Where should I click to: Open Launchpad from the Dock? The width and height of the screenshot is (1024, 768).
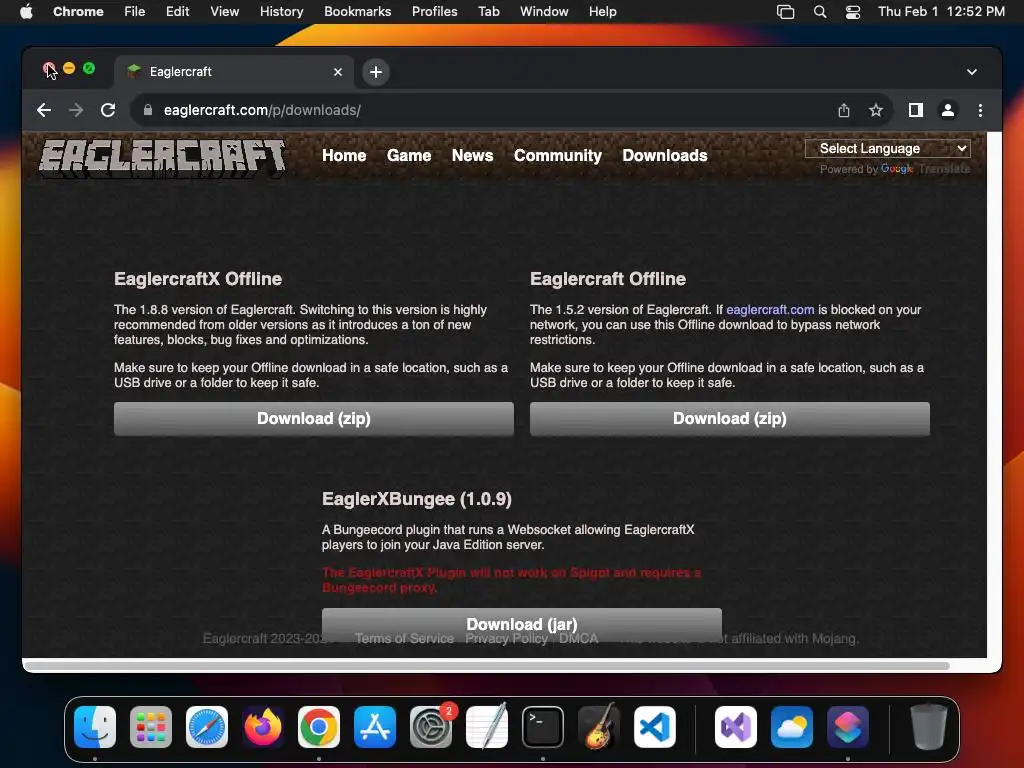(x=151, y=727)
